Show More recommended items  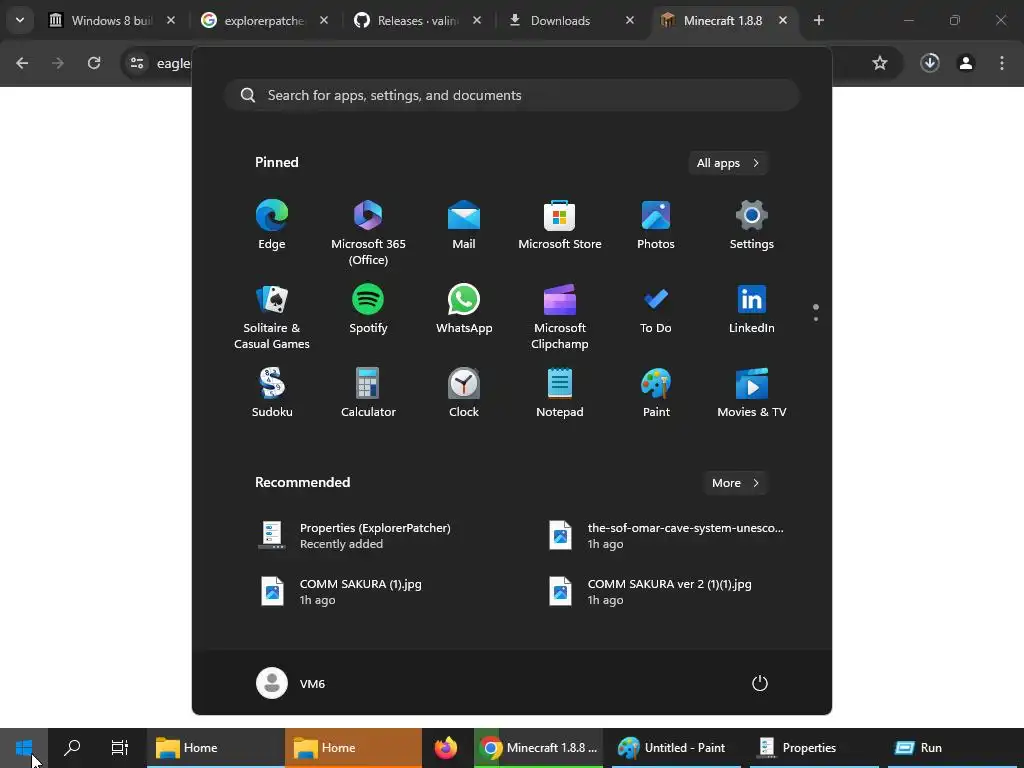coord(735,483)
